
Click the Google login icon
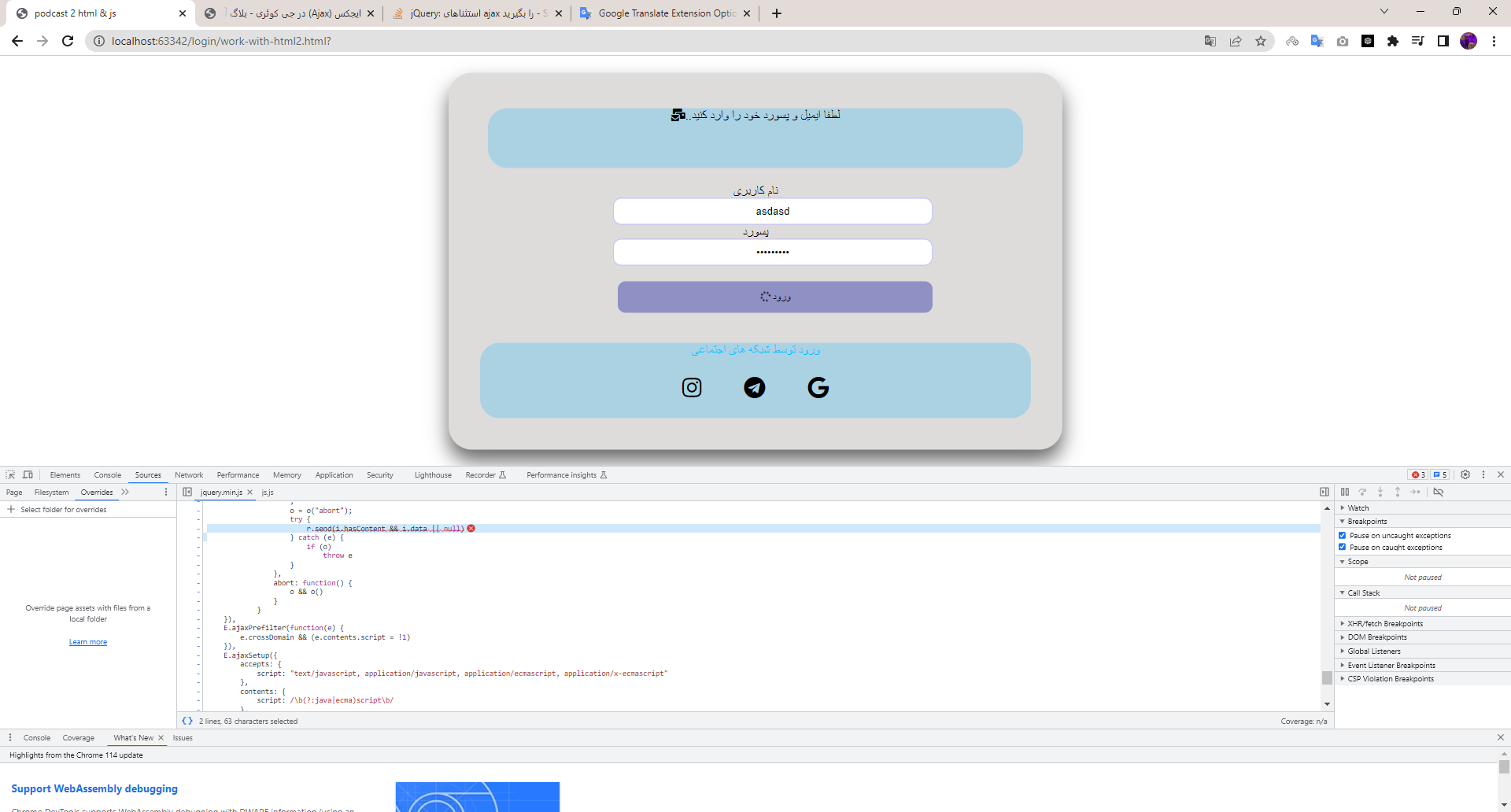click(x=818, y=387)
